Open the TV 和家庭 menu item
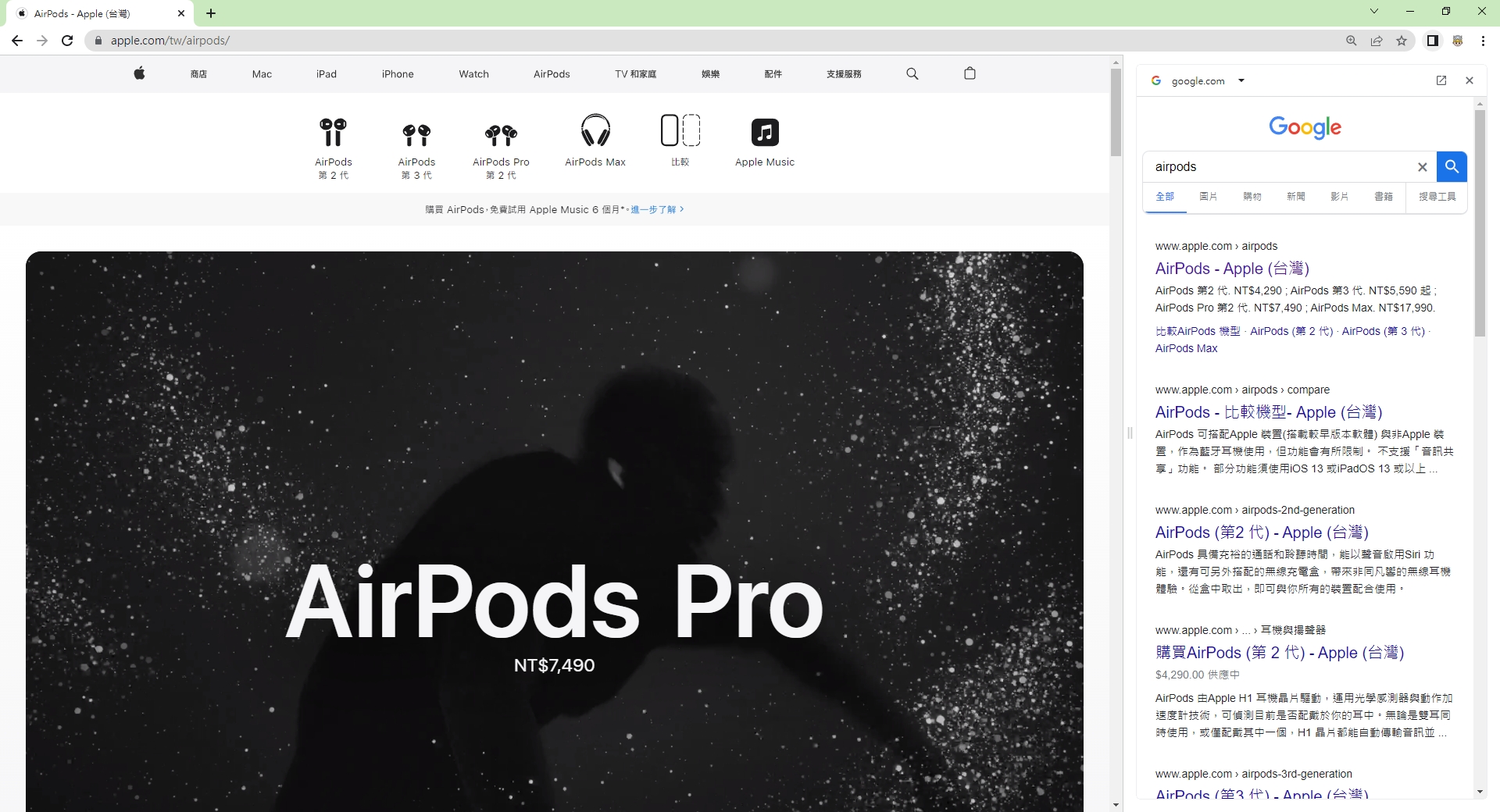The image size is (1500, 812). pos(635,74)
